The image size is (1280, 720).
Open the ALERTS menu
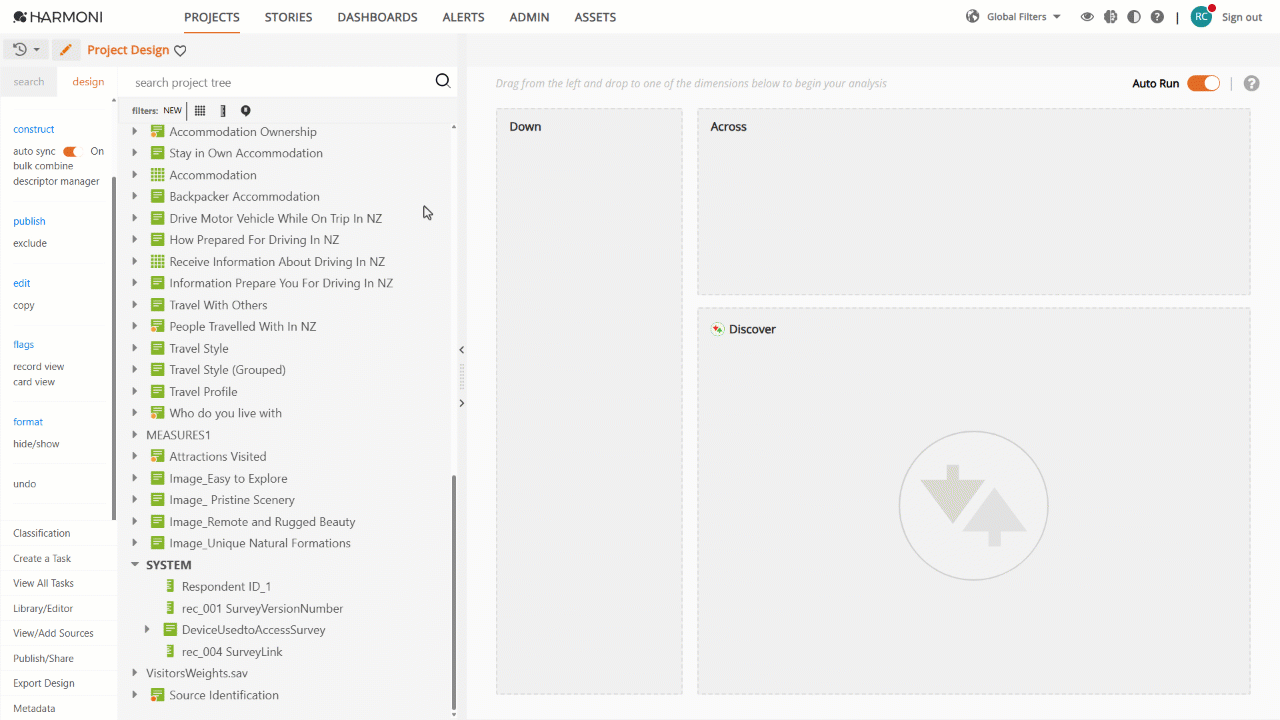(463, 17)
